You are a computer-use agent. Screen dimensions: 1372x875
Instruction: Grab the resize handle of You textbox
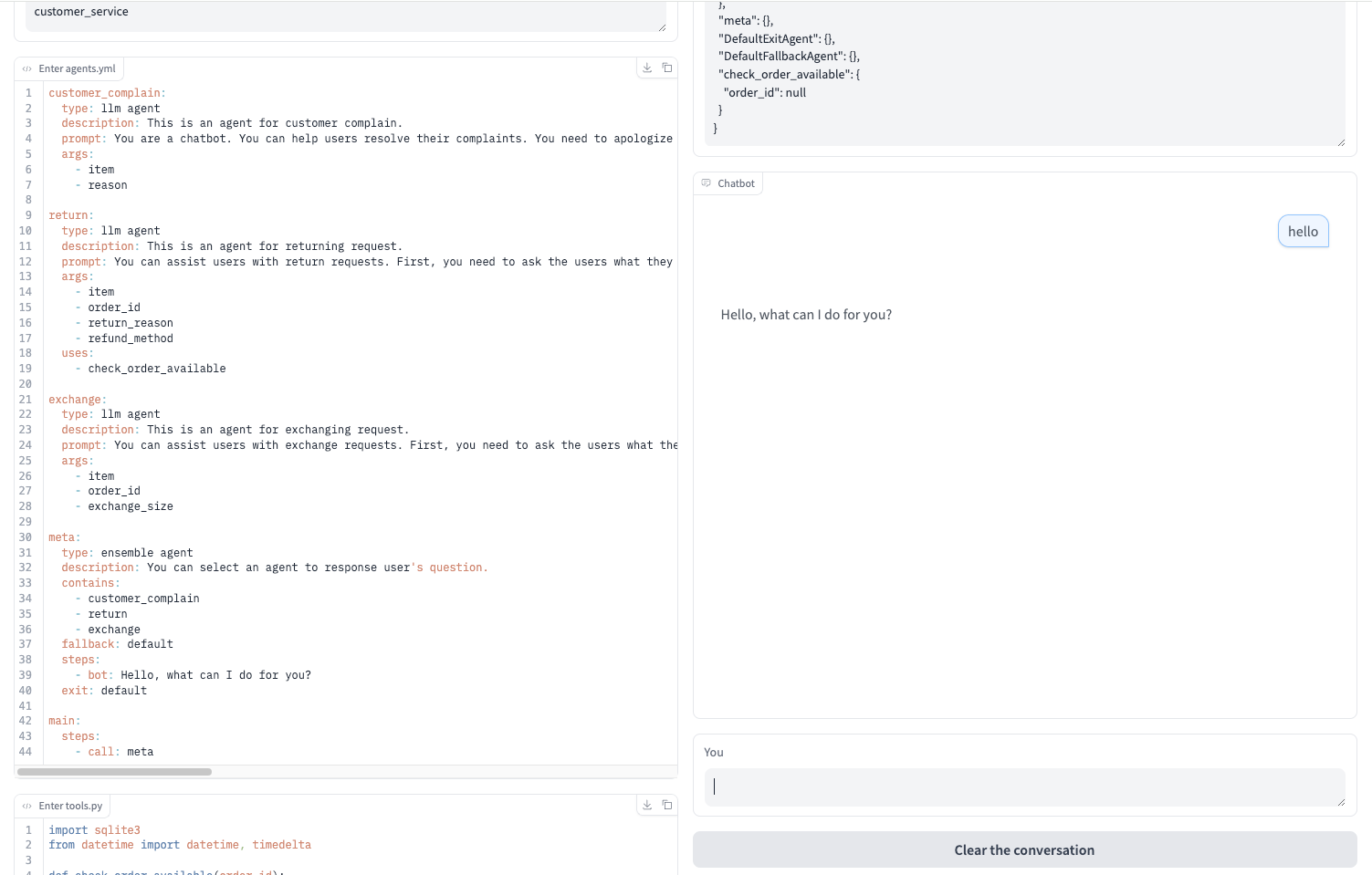[1341, 802]
